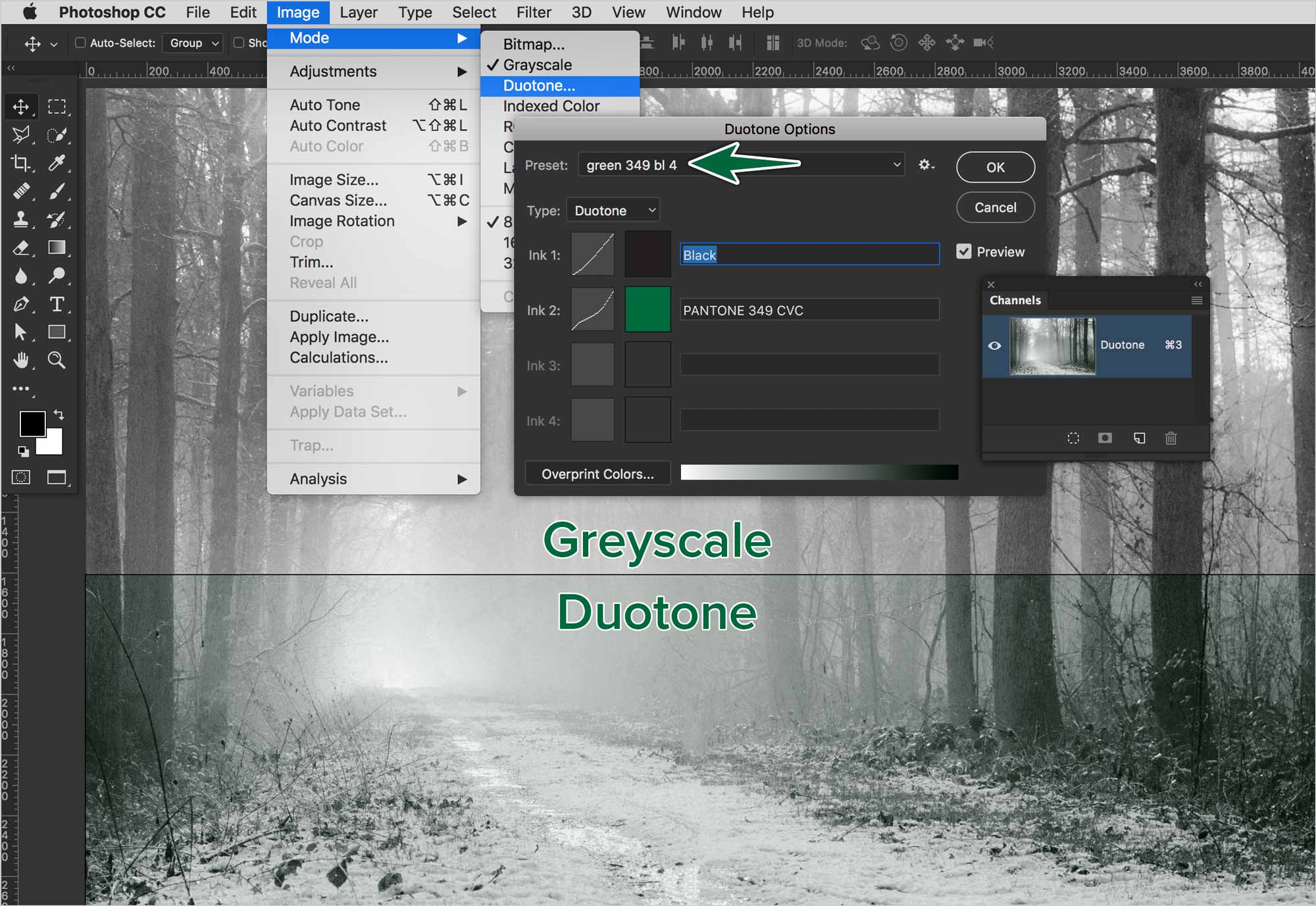Select the Path Selection tool
Image resolution: width=1316 pixels, height=906 pixels.
pyautogui.click(x=21, y=332)
